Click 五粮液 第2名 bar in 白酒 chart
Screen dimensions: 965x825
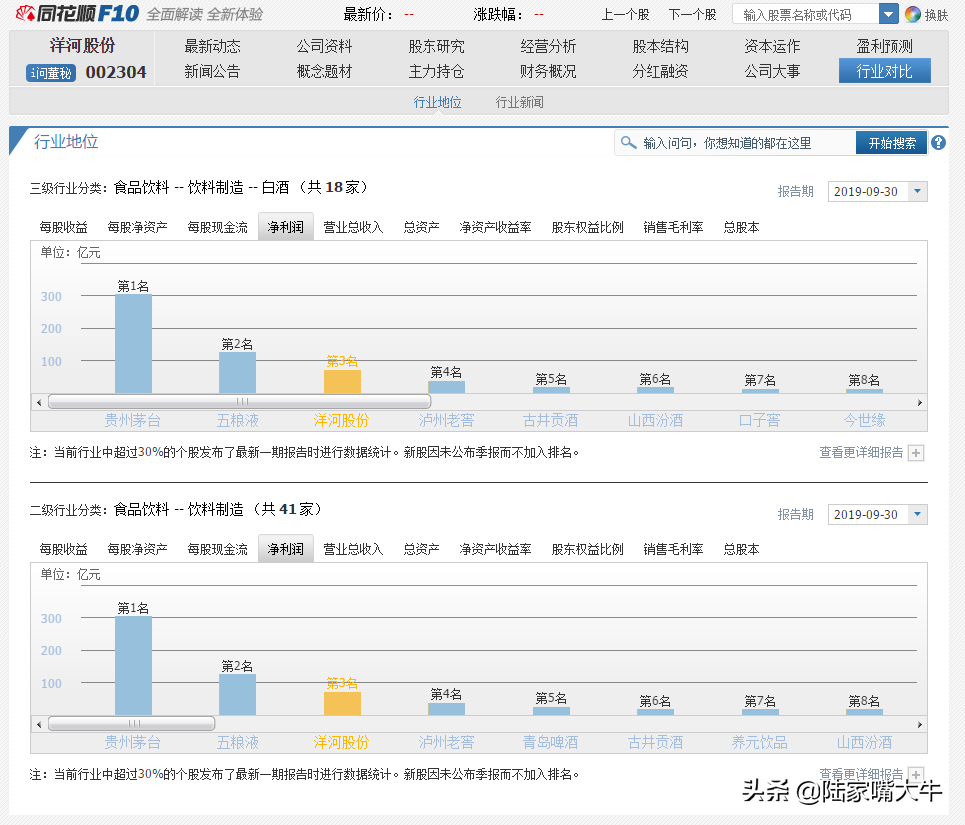(238, 373)
